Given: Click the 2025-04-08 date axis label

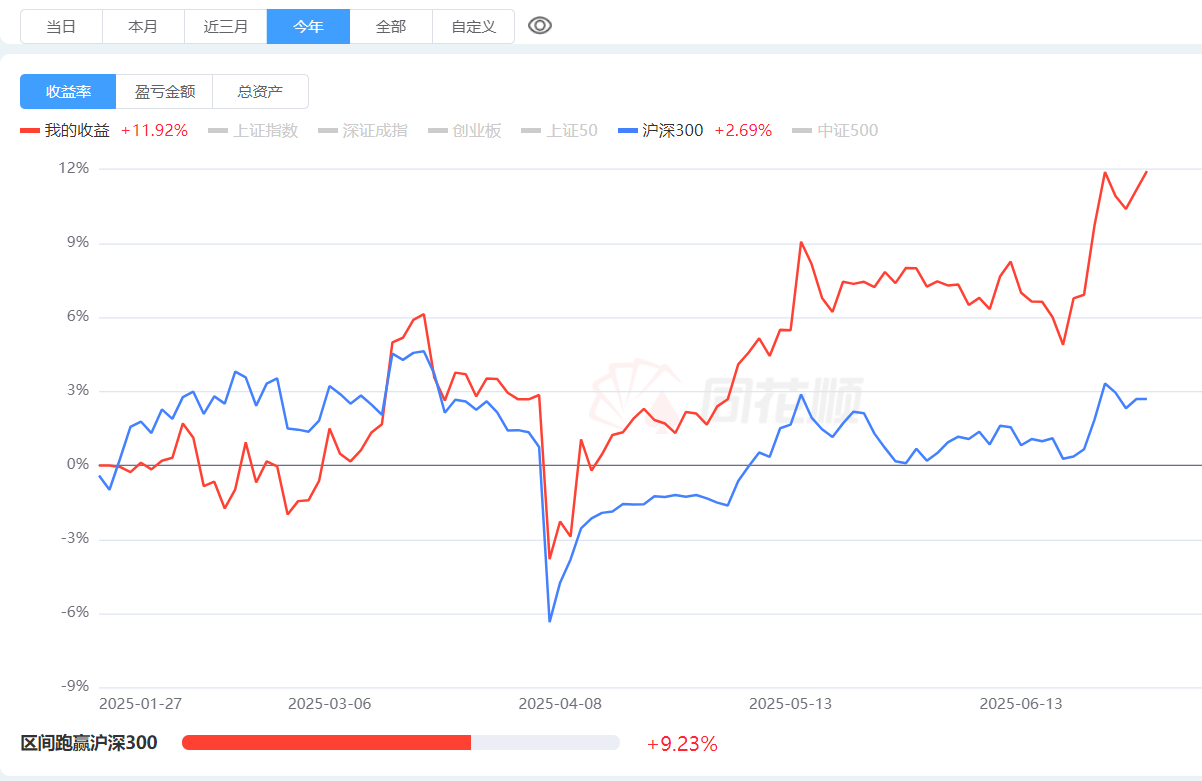Looking at the screenshot, I should [x=560, y=703].
